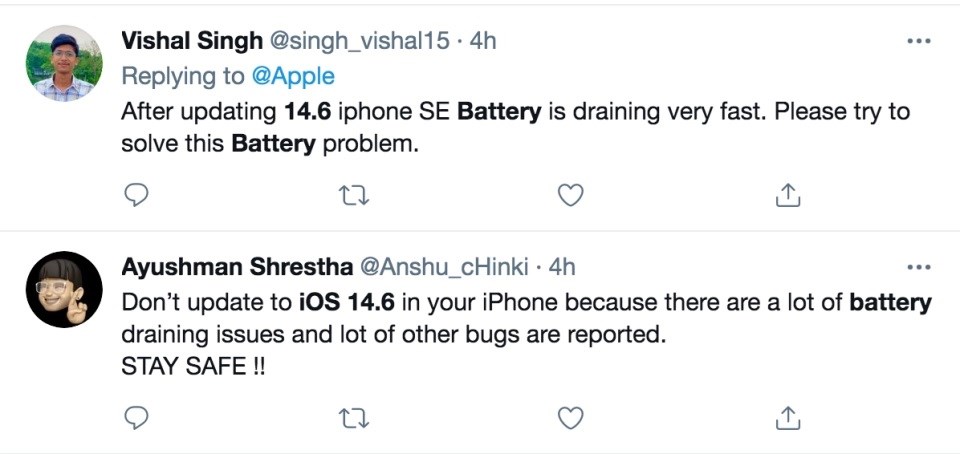This screenshot has height=454, width=960.
Task: Open the timestamp on Vishal Singh's tweet
Action: [x=483, y=41]
